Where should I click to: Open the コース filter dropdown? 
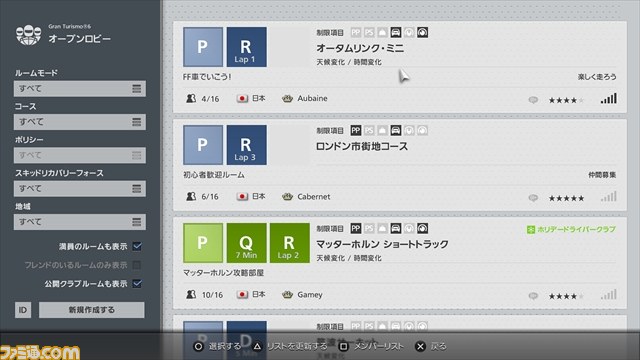point(80,122)
